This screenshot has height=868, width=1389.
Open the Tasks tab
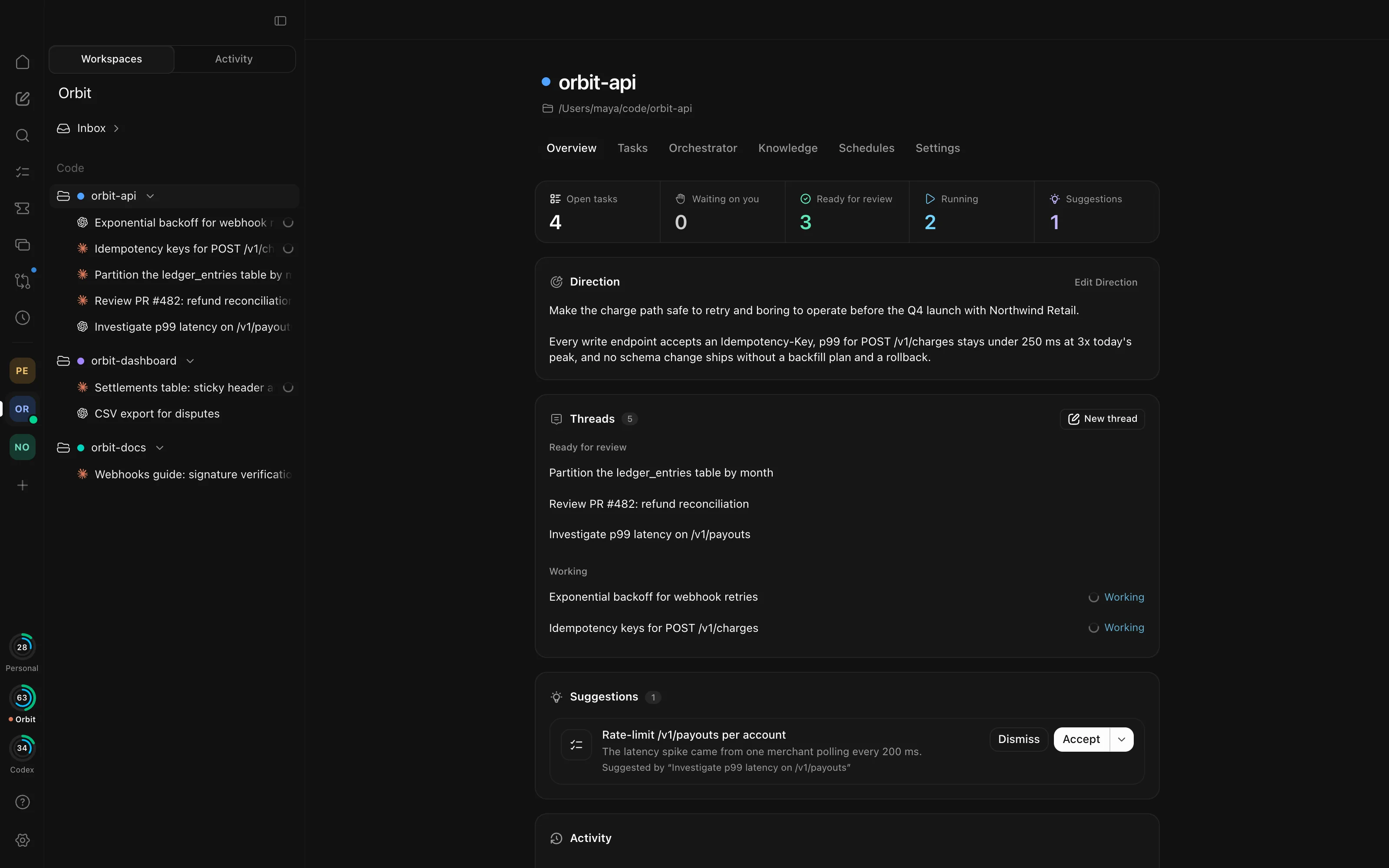pos(632,148)
